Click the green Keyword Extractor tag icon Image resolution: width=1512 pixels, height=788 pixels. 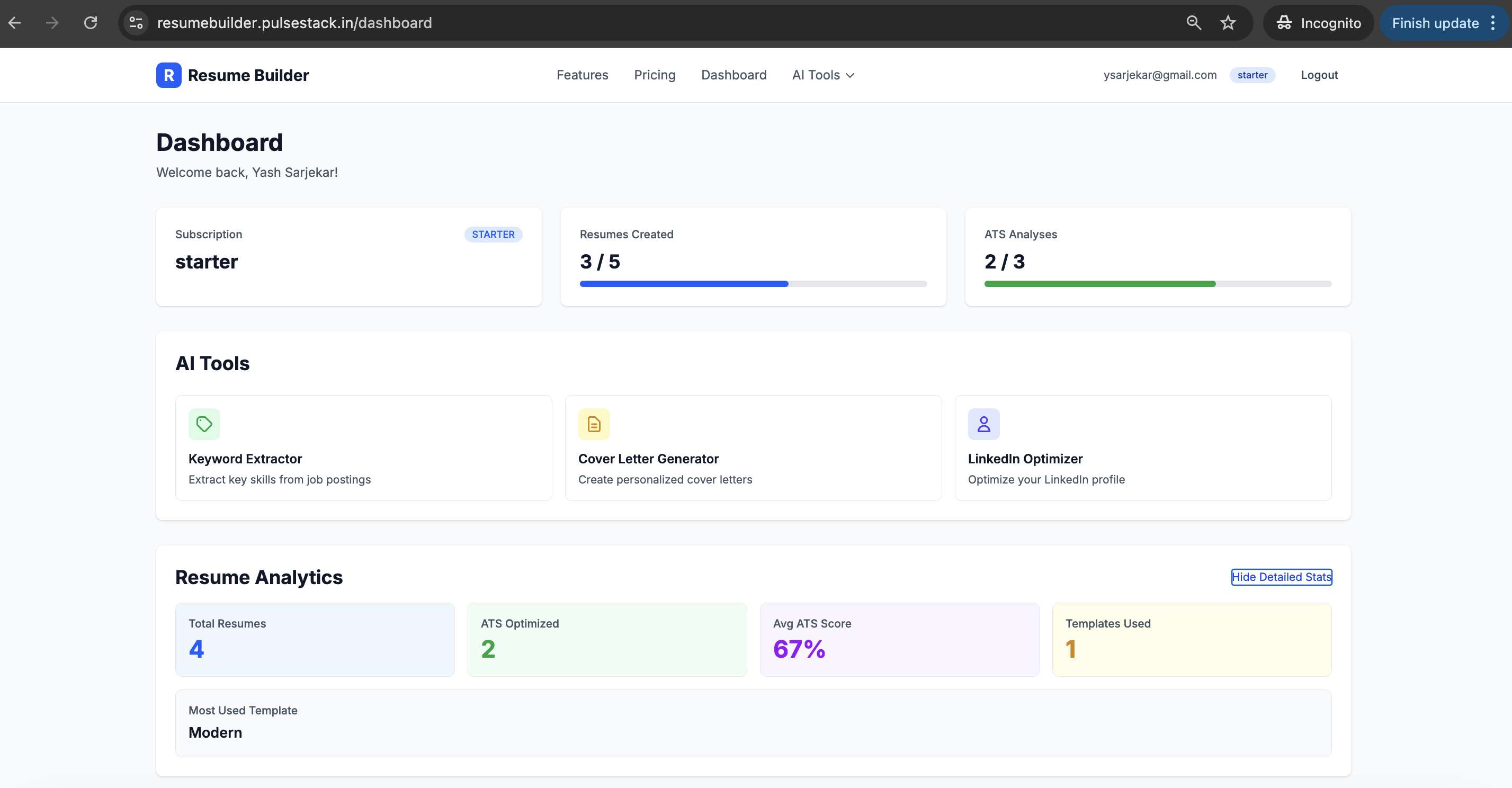pyautogui.click(x=204, y=424)
